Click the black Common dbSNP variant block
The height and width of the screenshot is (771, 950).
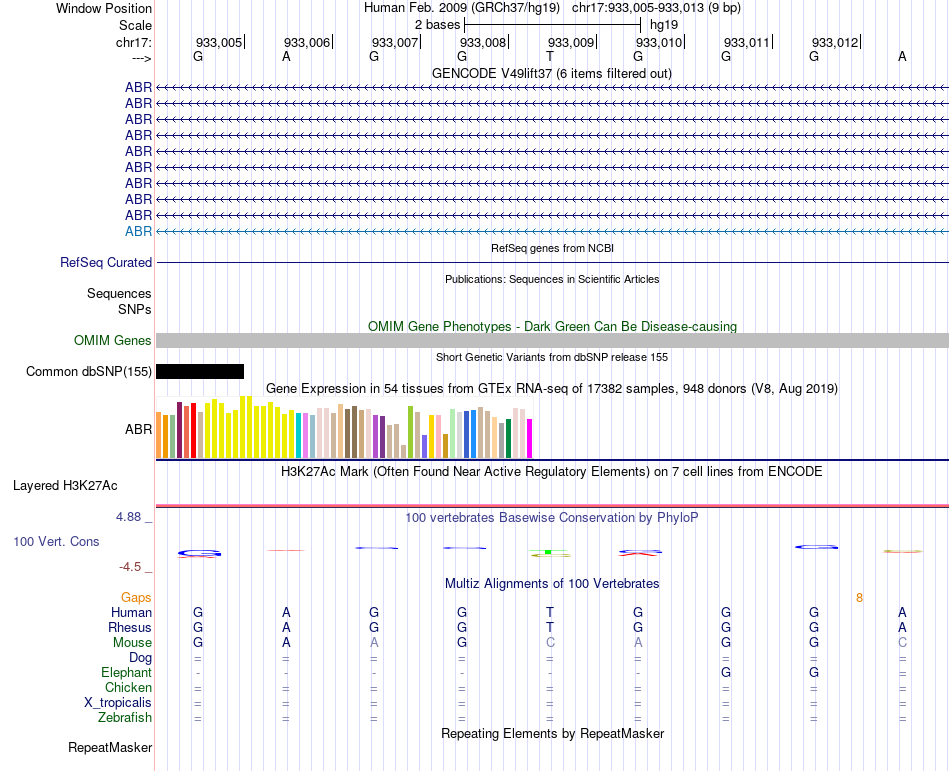[x=200, y=371]
